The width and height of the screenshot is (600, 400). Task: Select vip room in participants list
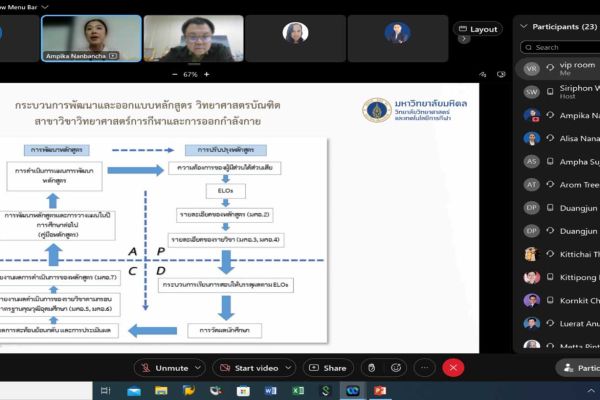point(565,68)
